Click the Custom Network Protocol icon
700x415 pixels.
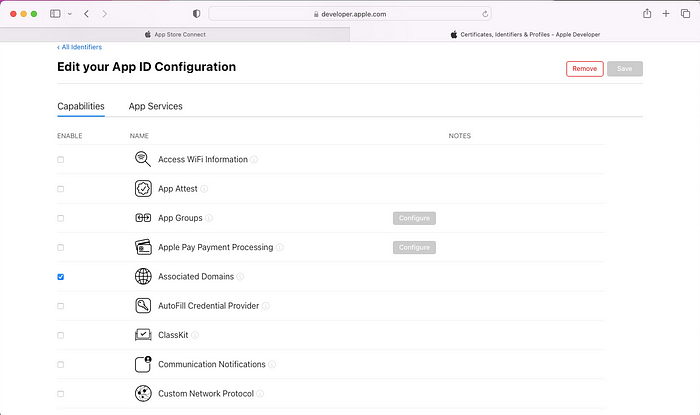click(x=143, y=394)
